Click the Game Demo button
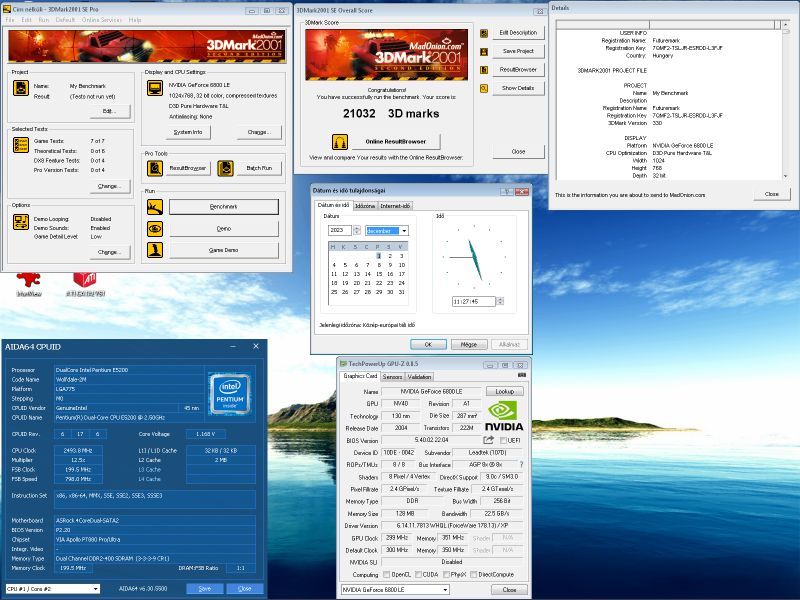 tap(223, 250)
